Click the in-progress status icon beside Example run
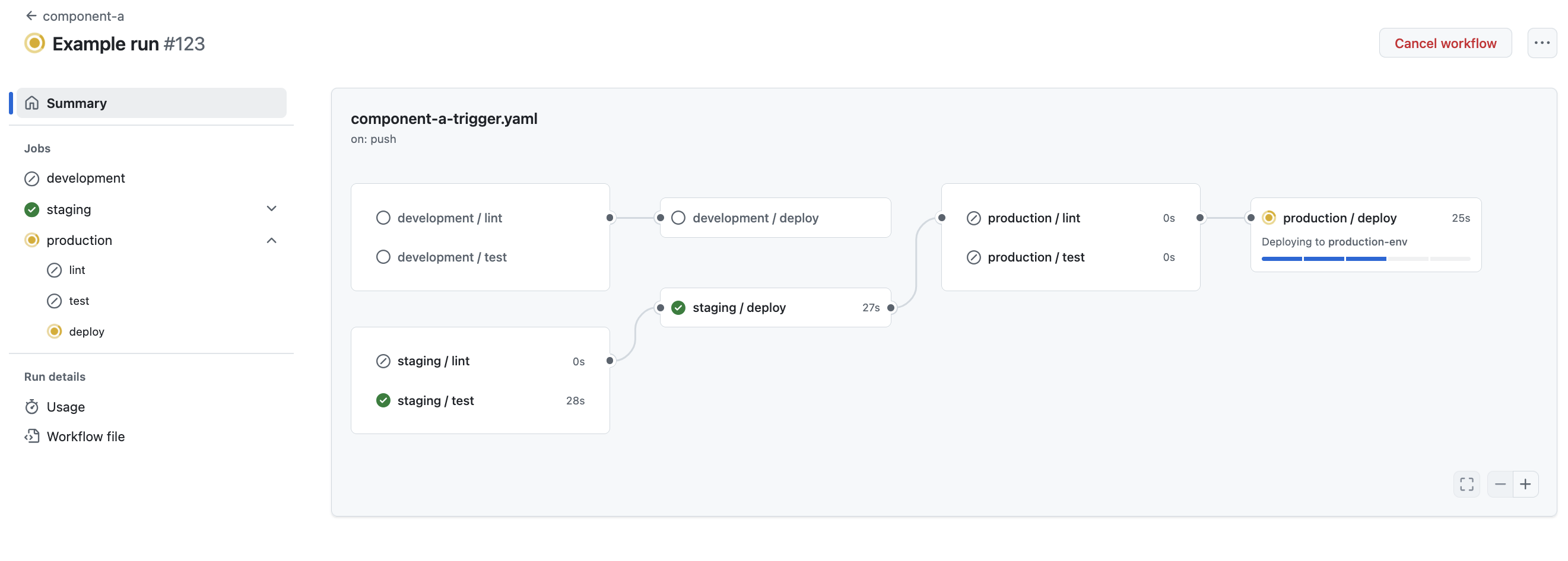This screenshot has height=561, width=1568. pos(34,43)
